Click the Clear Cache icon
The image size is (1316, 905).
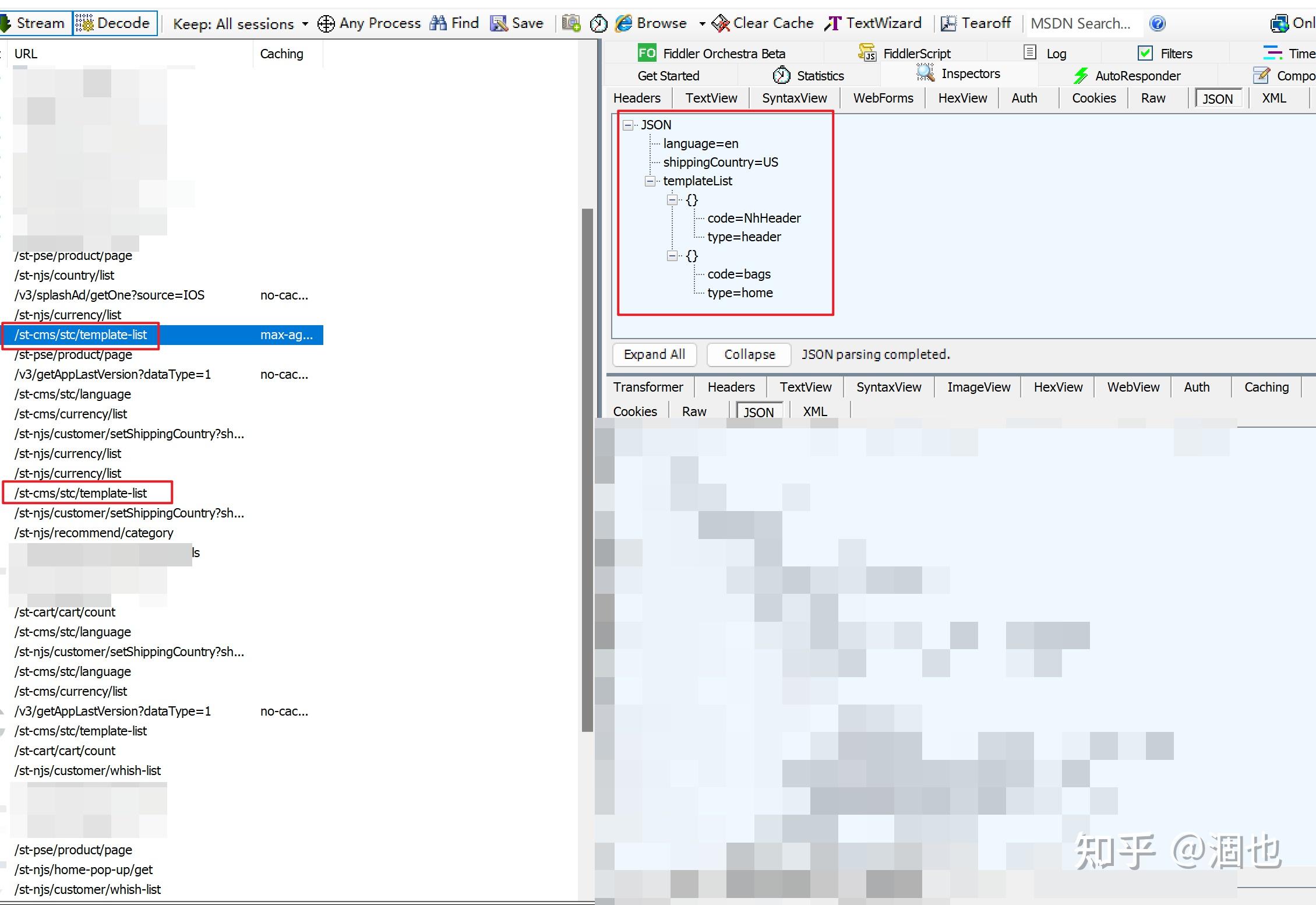click(x=721, y=23)
